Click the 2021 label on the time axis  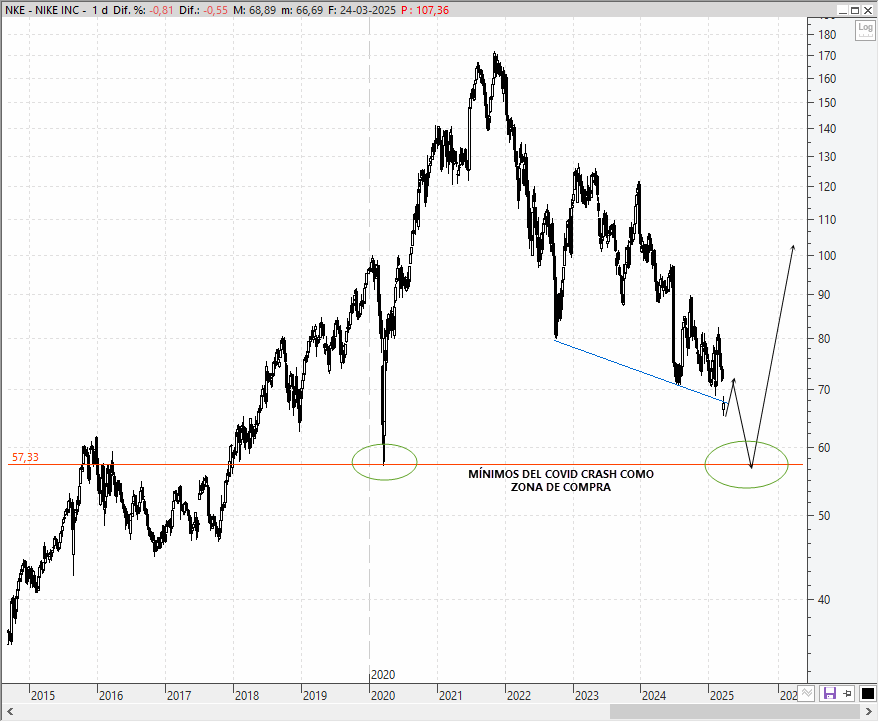coord(451,696)
